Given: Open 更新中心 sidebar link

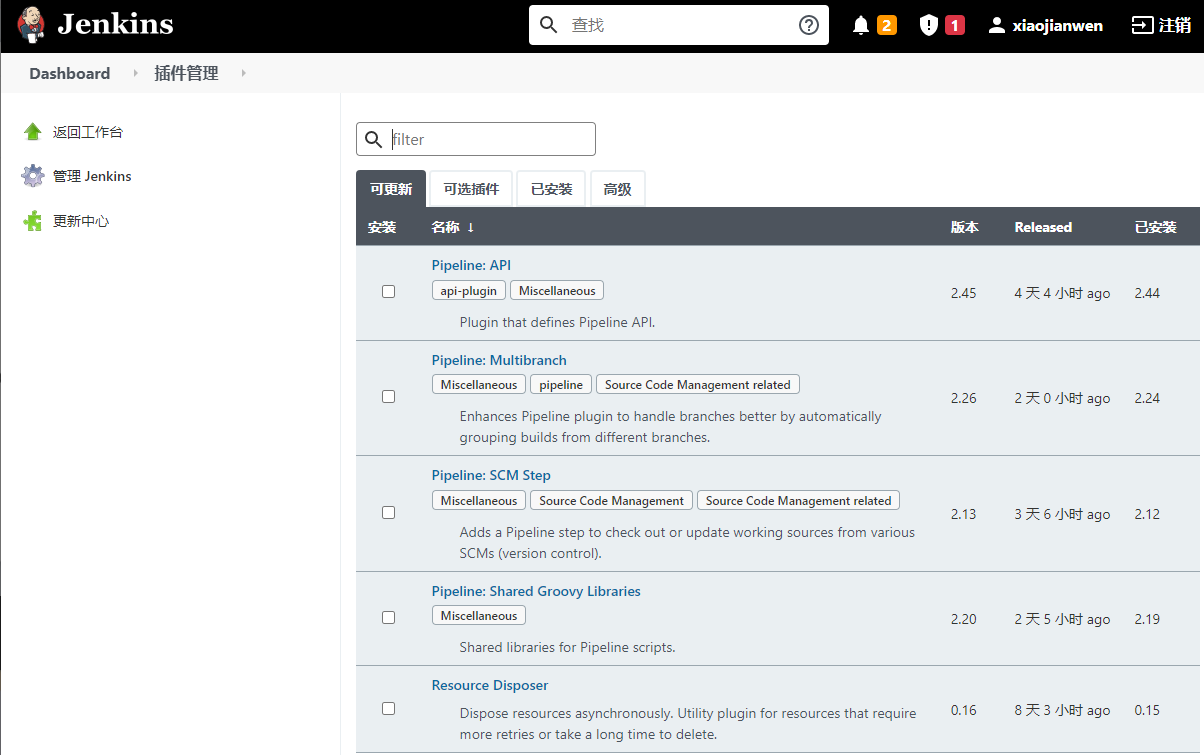Looking at the screenshot, I should pyautogui.click(x=81, y=221).
